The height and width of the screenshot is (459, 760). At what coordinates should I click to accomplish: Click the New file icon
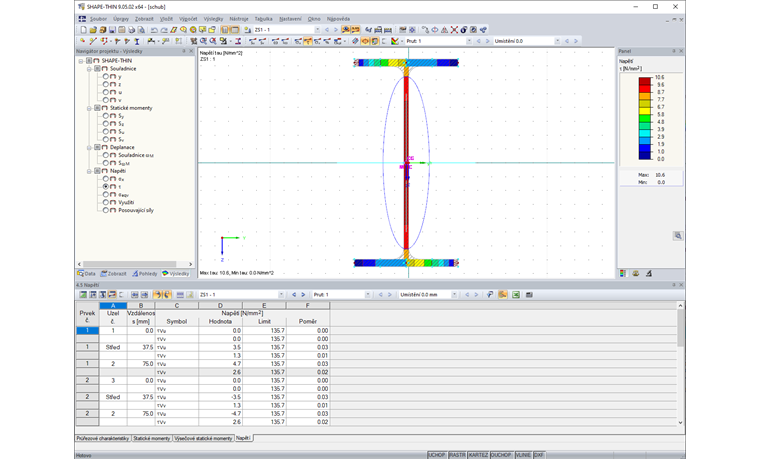click(83, 30)
